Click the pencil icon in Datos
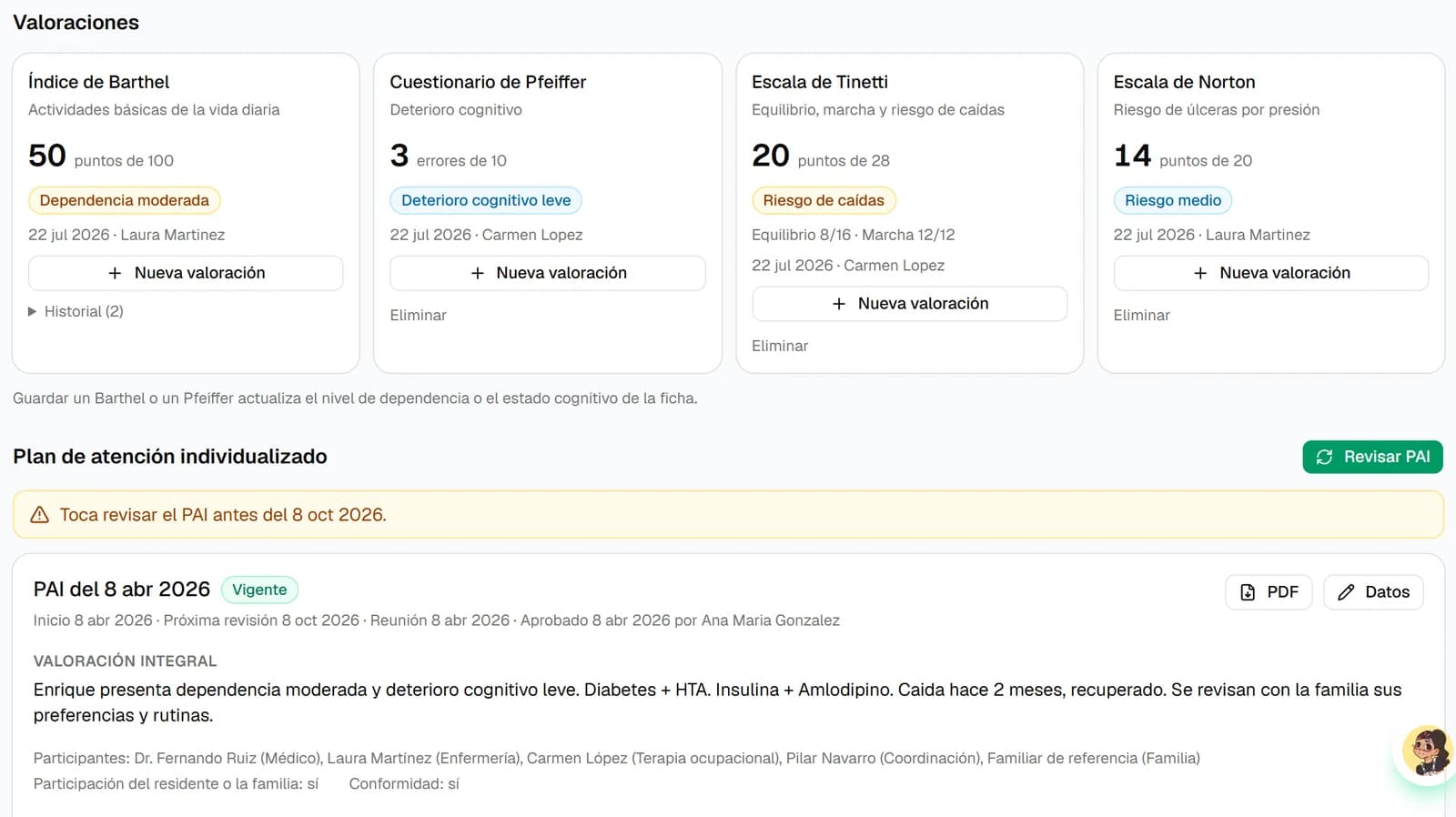The width and height of the screenshot is (1456, 817). pos(1346,592)
